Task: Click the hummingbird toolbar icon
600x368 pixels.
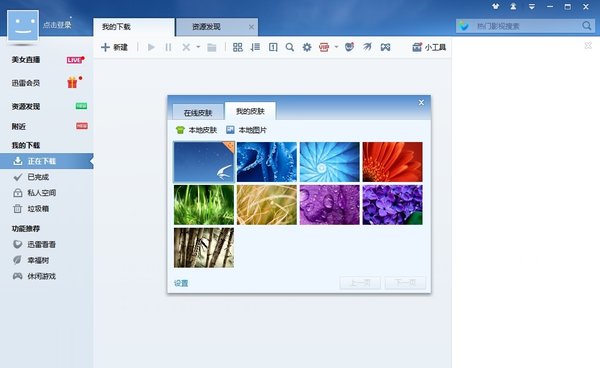Action: point(367,47)
